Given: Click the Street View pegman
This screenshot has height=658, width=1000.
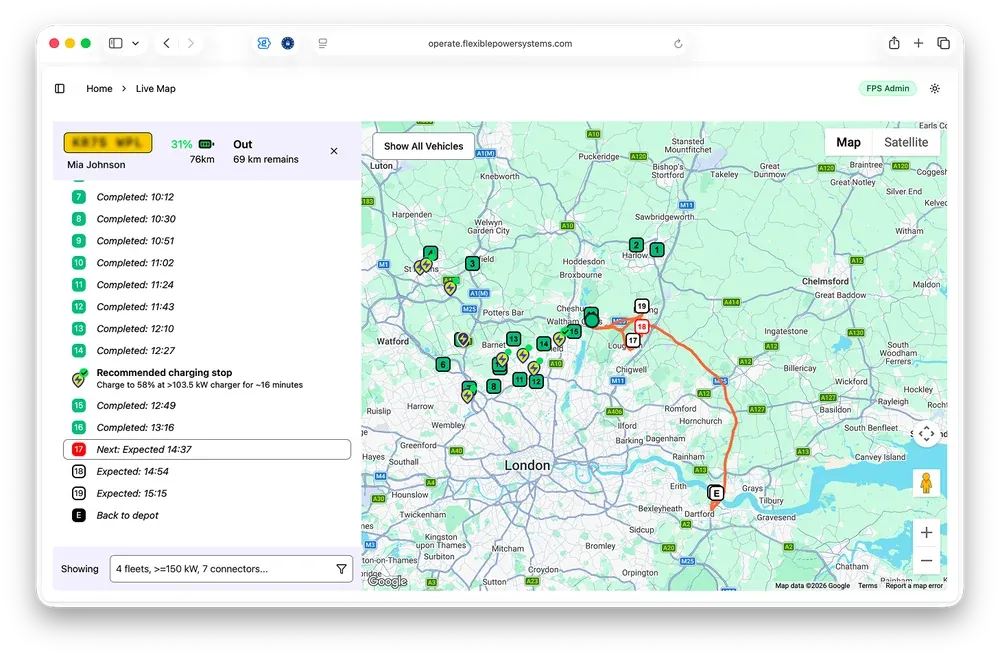Looking at the screenshot, I should coord(926,483).
